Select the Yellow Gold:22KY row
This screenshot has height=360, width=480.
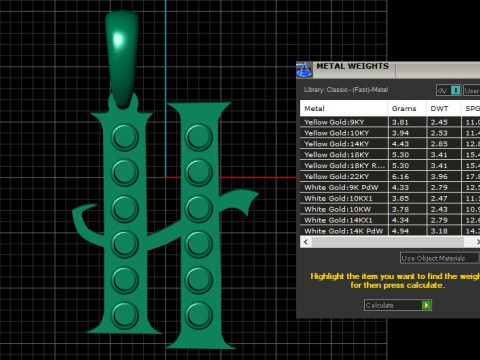(x=390, y=176)
